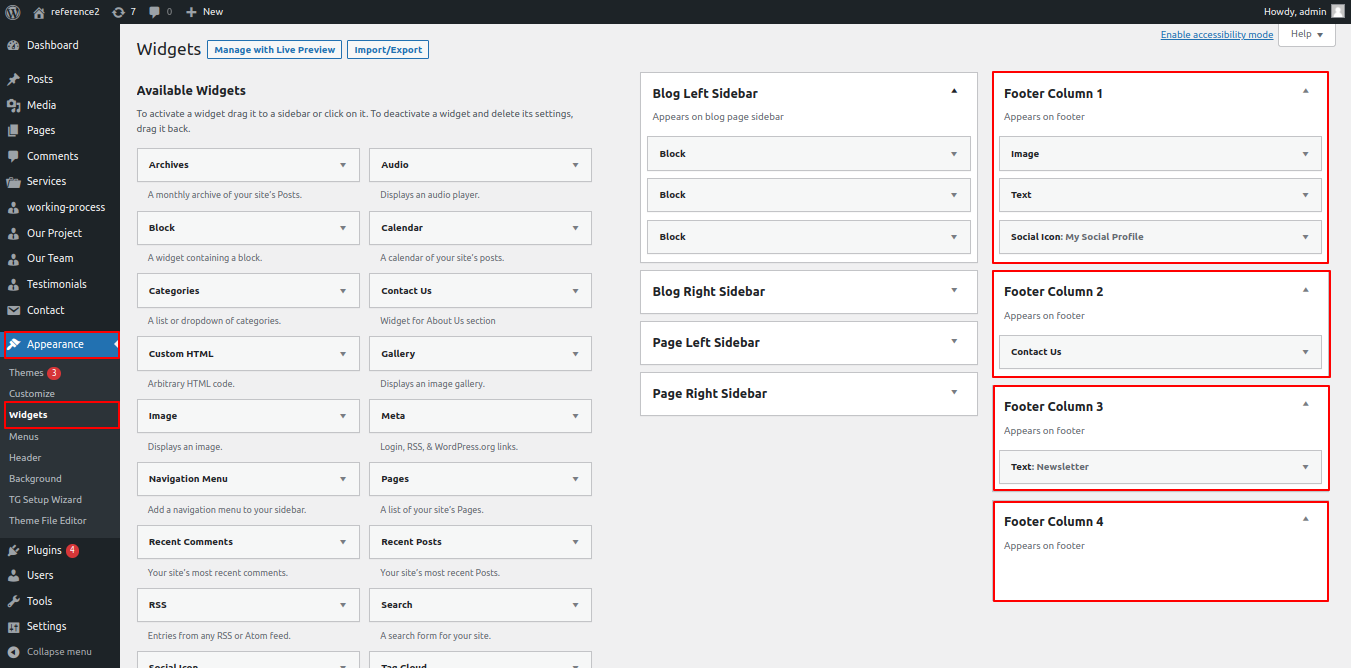This screenshot has height=668, width=1351.
Task: Click Manage with Live Preview button
Action: [x=274, y=50]
